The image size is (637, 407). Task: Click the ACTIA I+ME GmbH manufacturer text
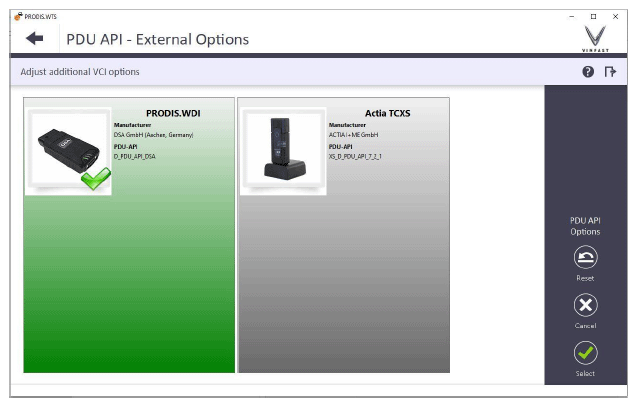pyautogui.click(x=354, y=134)
